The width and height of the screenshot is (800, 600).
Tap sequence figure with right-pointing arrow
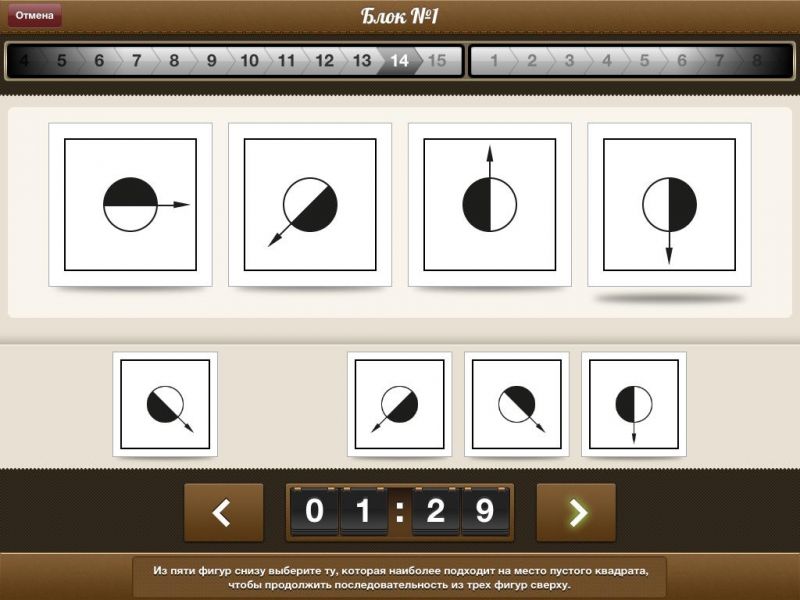pyautogui.click(x=130, y=204)
